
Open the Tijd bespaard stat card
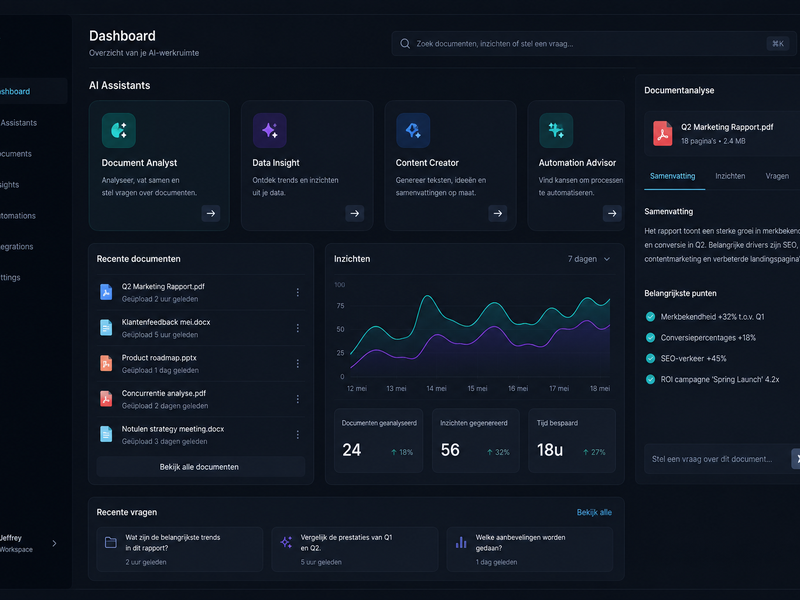click(572, 440)
